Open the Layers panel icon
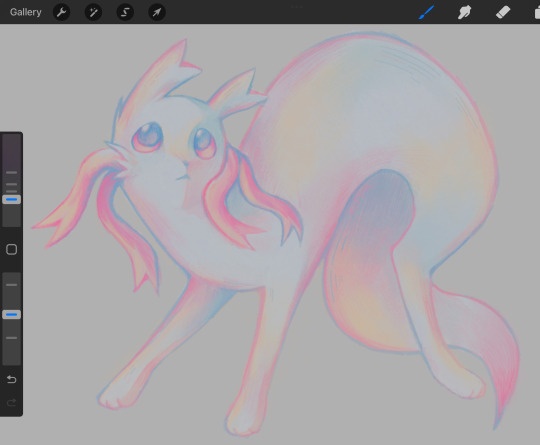Image resolution: width=540 pixels, height=445 pixels. (537, 13)
